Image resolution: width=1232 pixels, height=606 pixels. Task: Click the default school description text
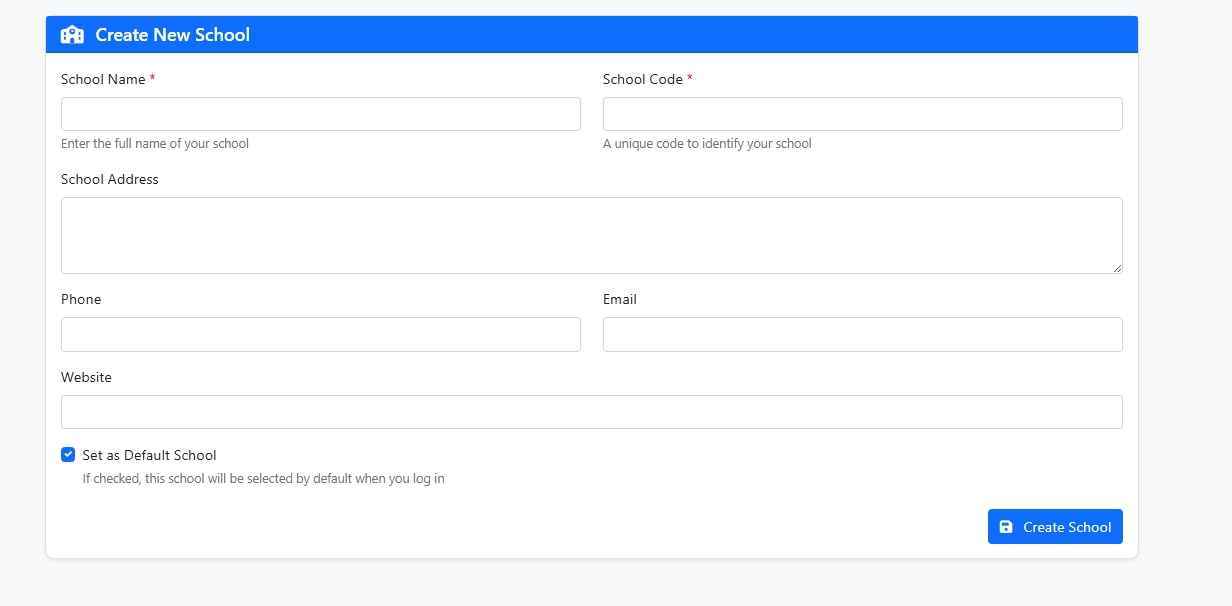[264, 478]
